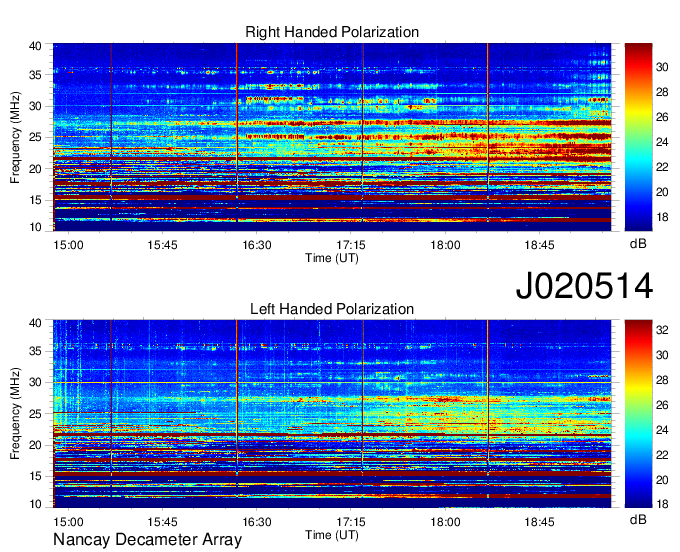Viewport: 680px width, 552px height.
Task: Click the "dB" label under the Left Handed colorbar
Action: [x=638, y=519]
